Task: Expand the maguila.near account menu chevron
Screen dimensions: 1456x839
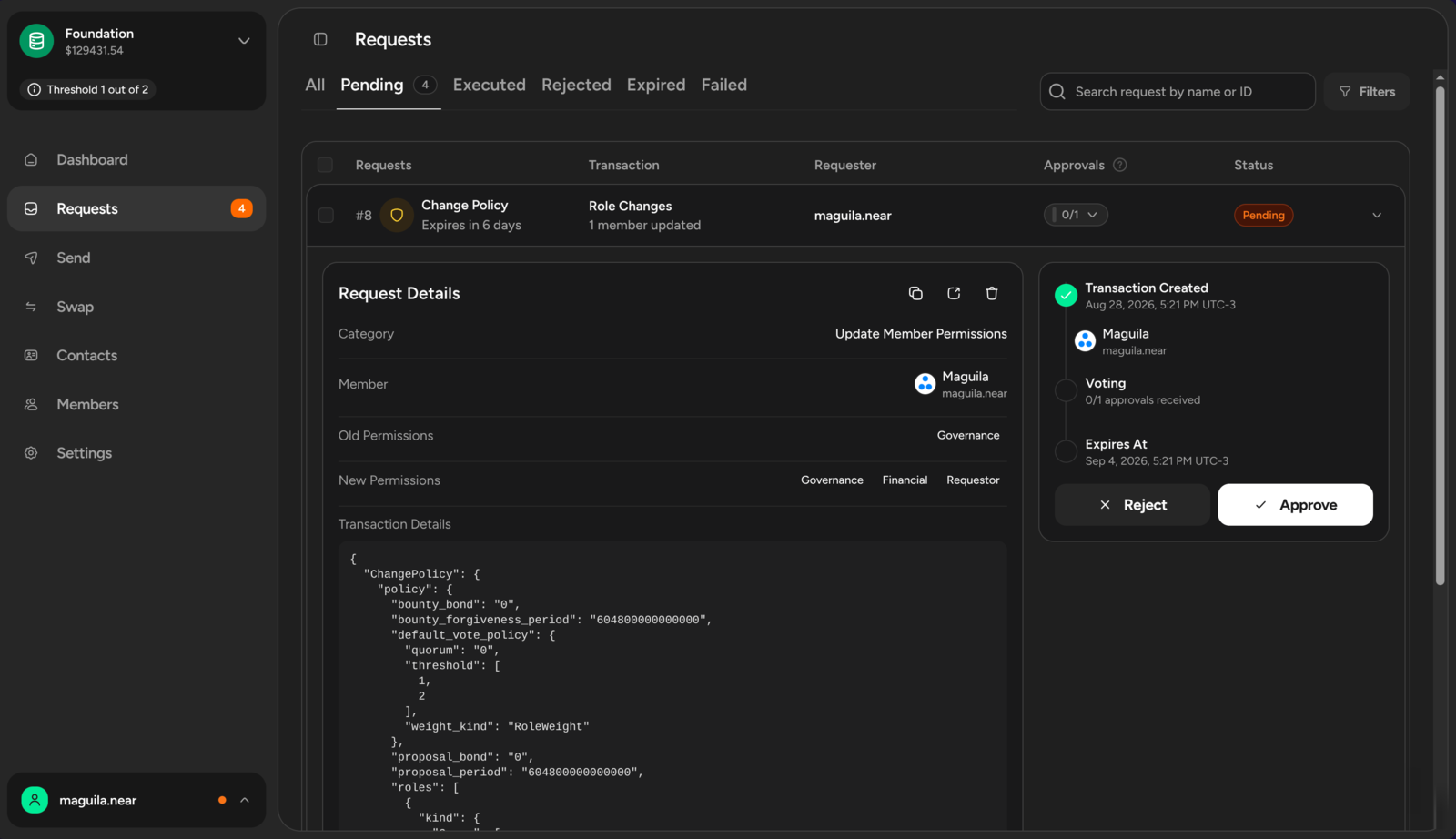Action: click(245, 800)
